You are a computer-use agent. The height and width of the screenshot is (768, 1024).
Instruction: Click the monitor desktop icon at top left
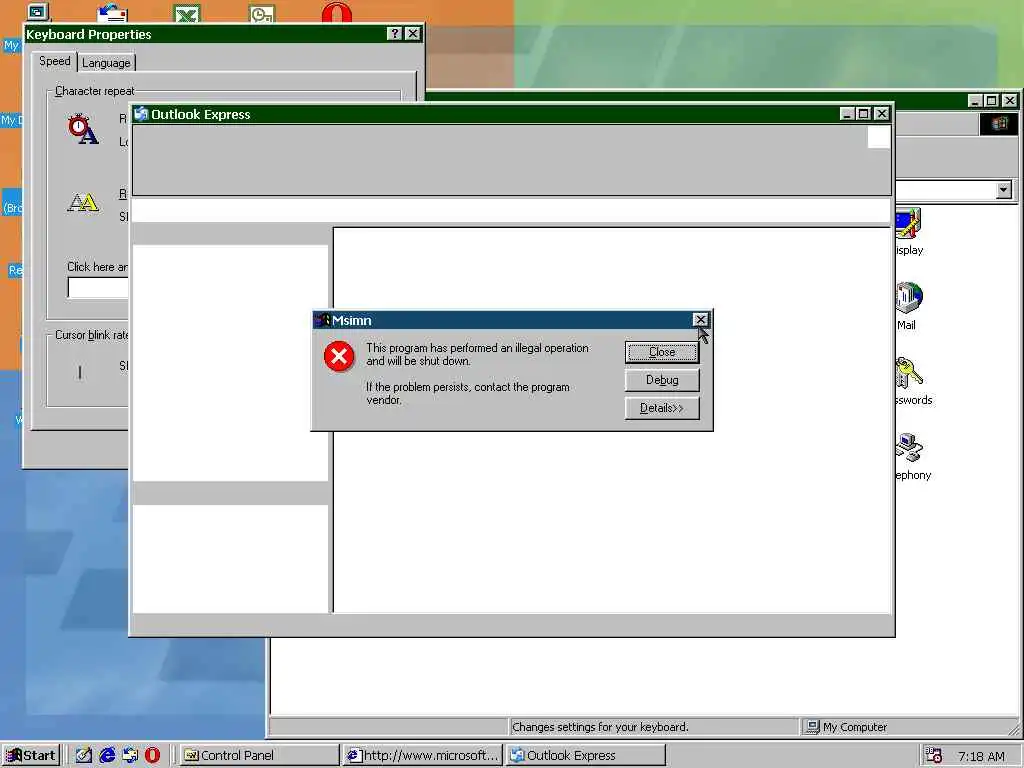[38, 12]
